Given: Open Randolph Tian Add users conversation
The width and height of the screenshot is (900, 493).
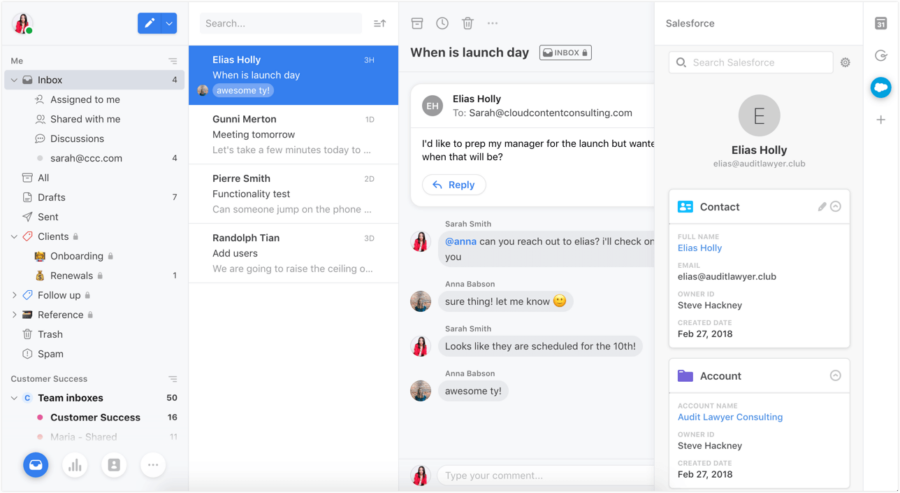Looking at the screenshot, I should pos(293,253).
